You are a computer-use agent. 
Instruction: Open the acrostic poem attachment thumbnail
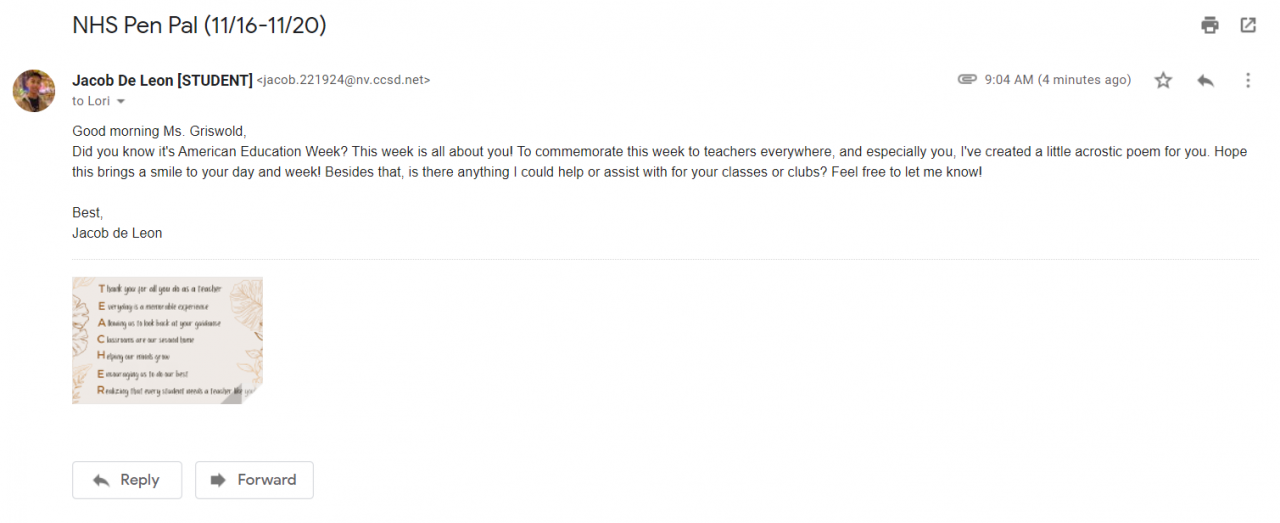tap(167, 340)
